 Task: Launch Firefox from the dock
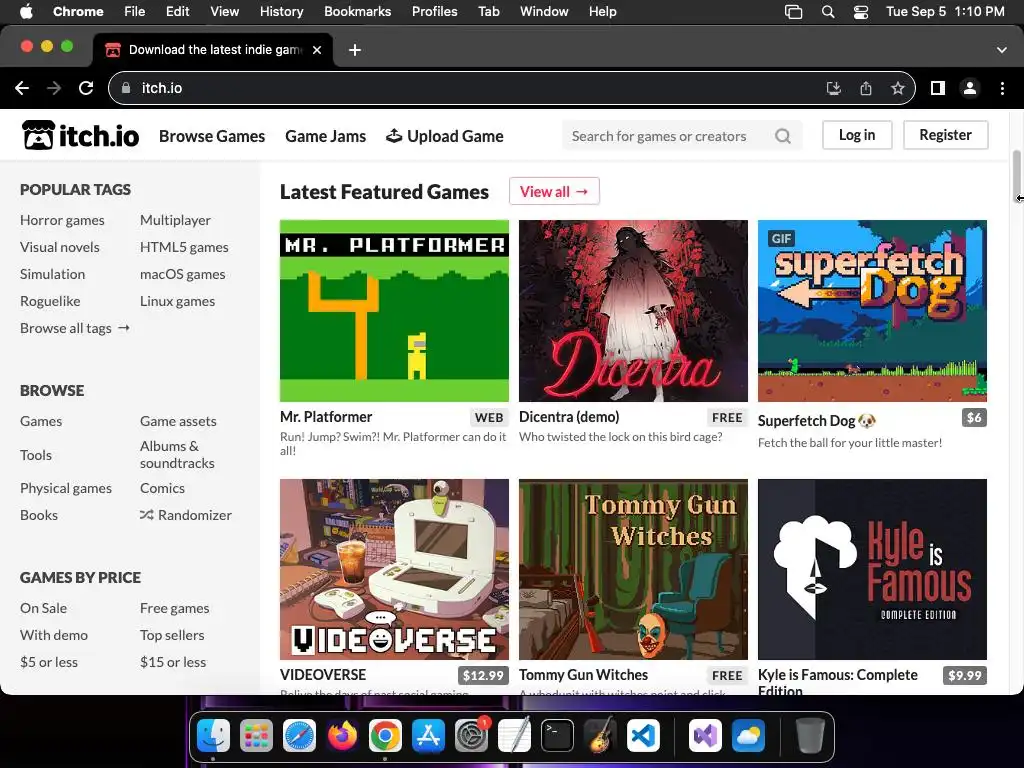coord(342,736)
